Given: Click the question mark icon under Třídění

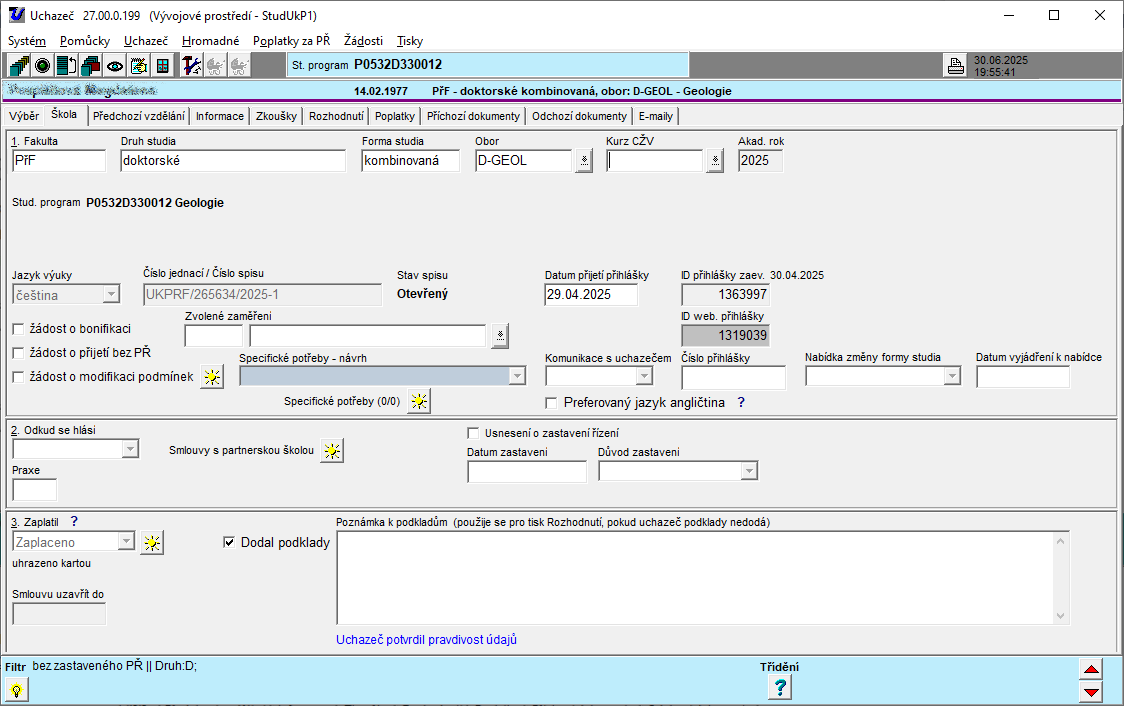Looking at the screenshot, I should click(x=781, y=687).
